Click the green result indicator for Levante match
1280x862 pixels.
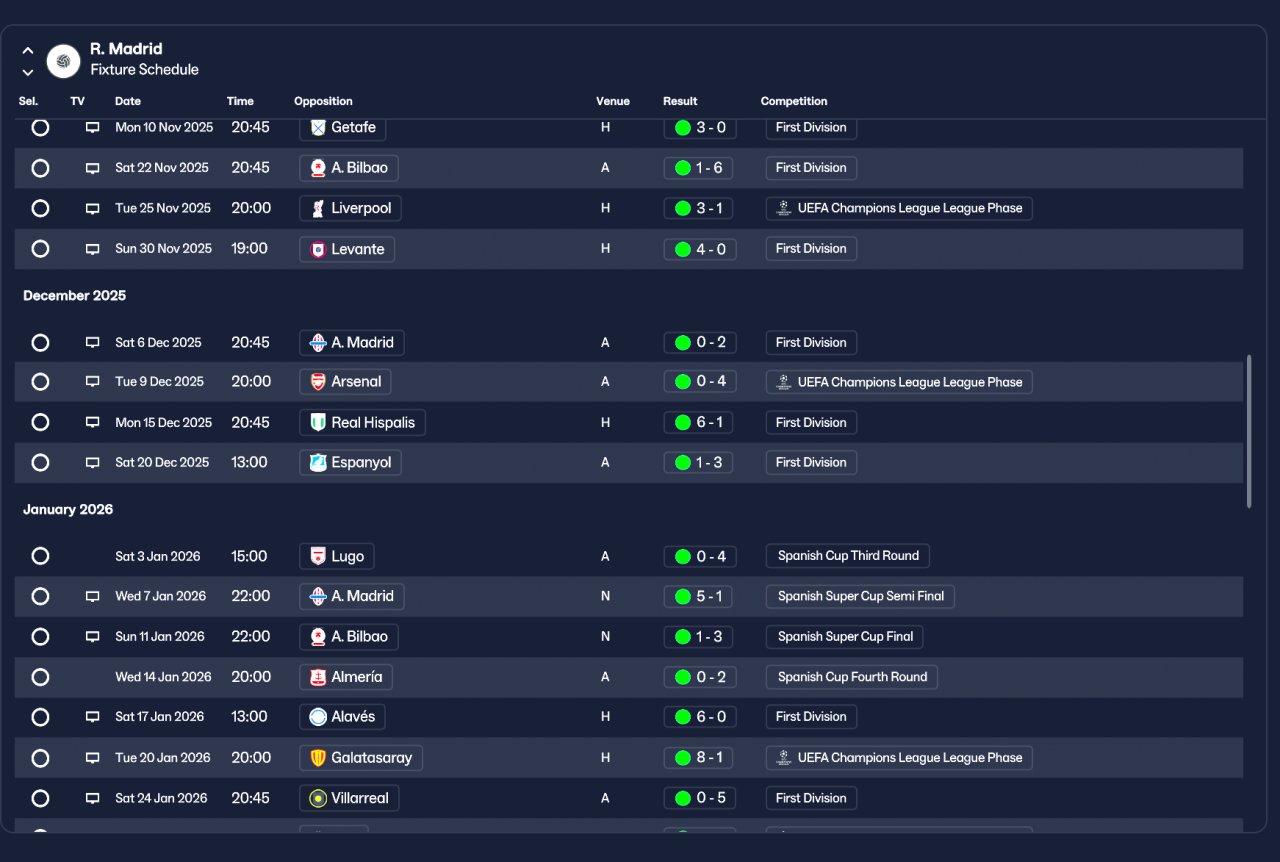[683, 249]
